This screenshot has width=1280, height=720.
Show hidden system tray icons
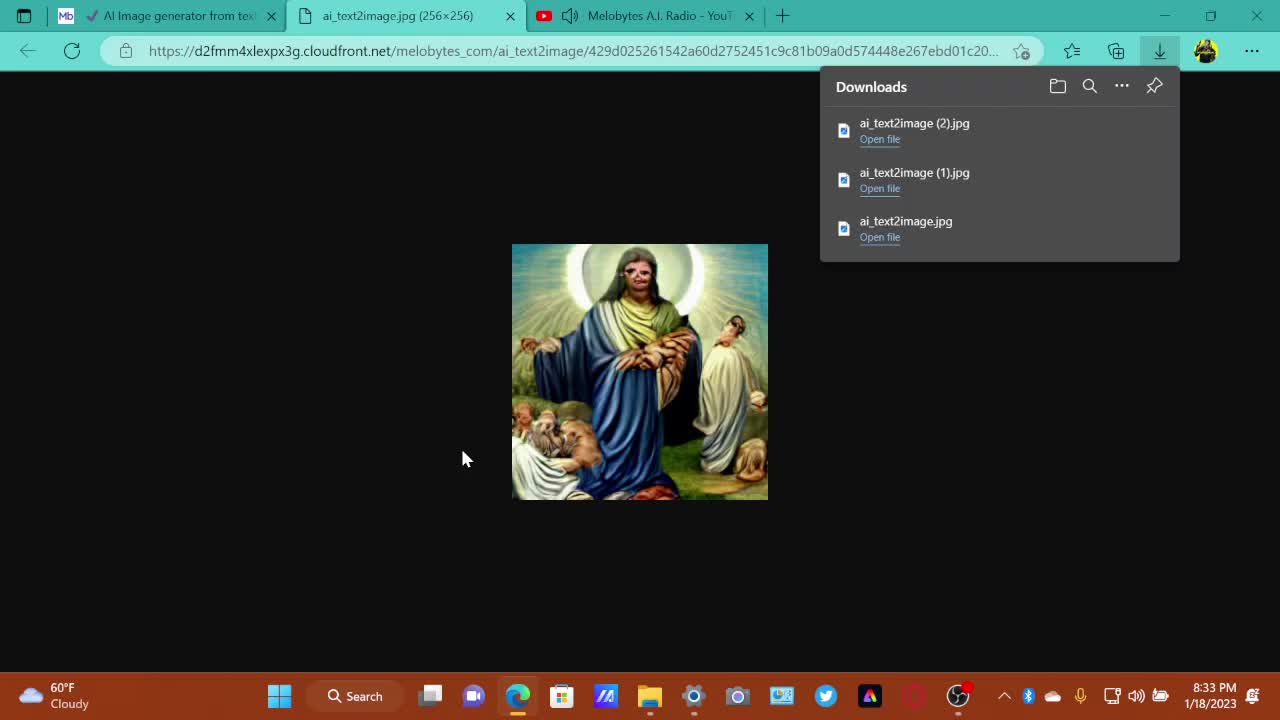tap(1004, 696)
